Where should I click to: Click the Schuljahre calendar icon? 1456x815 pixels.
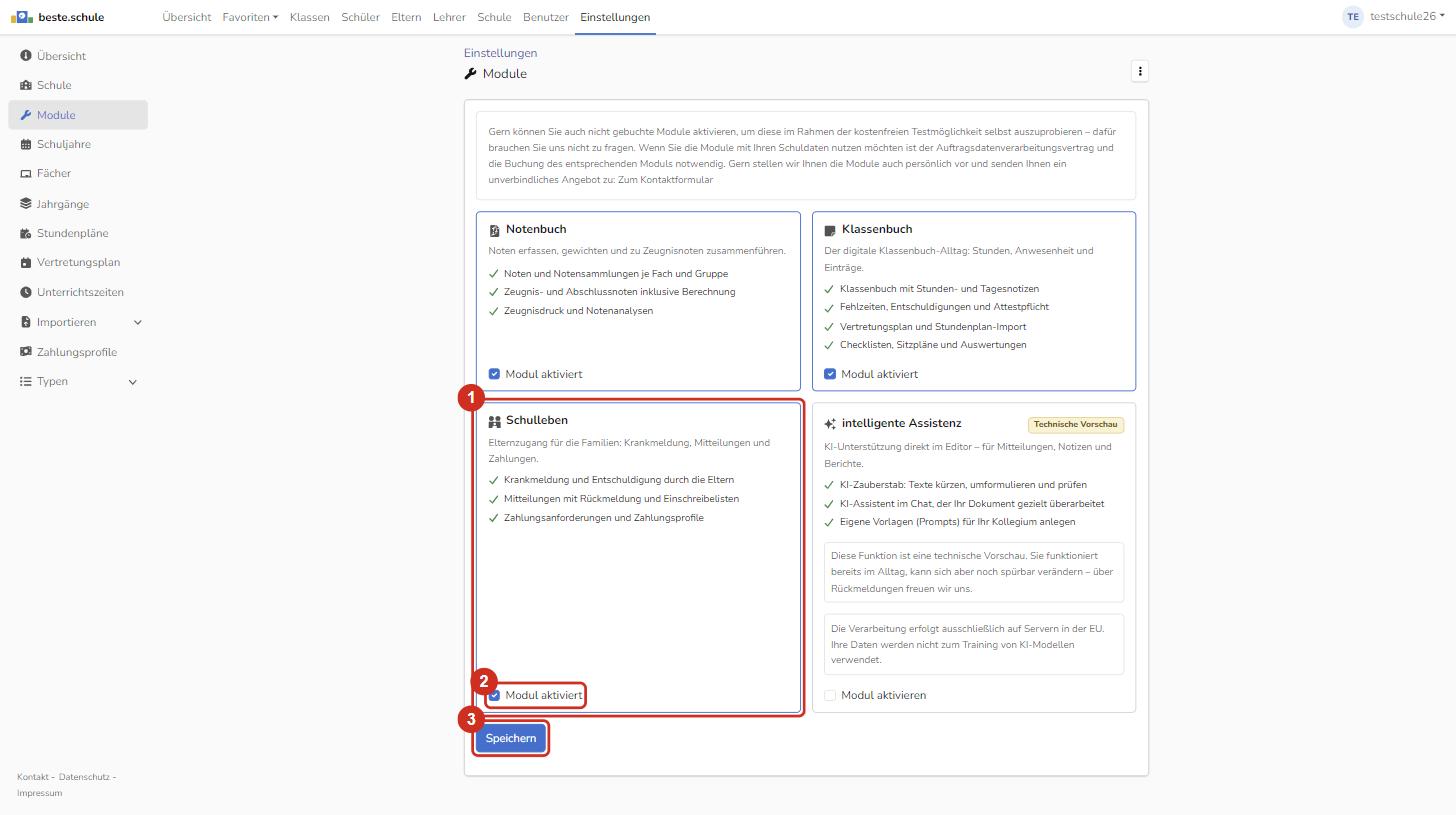pyautogui.click(x=26, y=144)
